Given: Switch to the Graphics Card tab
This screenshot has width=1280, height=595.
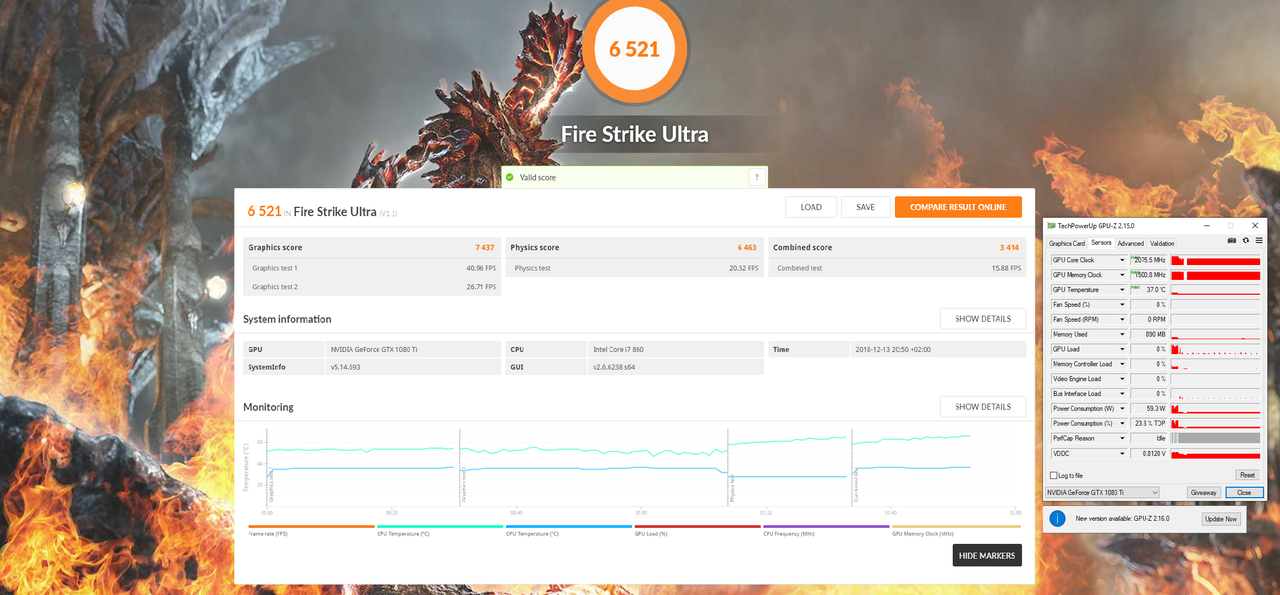Looking at the screenshot, I should [x=1067, y=243].
